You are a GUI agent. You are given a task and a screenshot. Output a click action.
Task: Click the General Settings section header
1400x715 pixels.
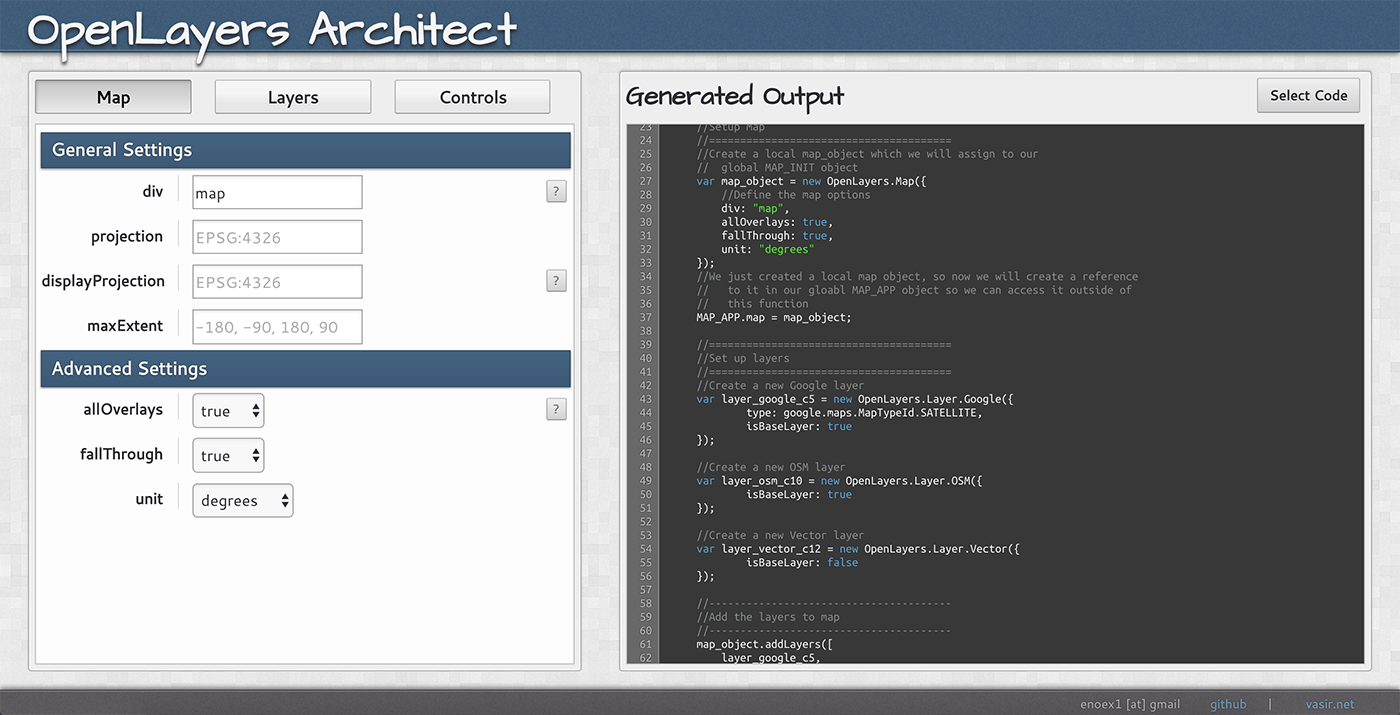click(305, 150)
